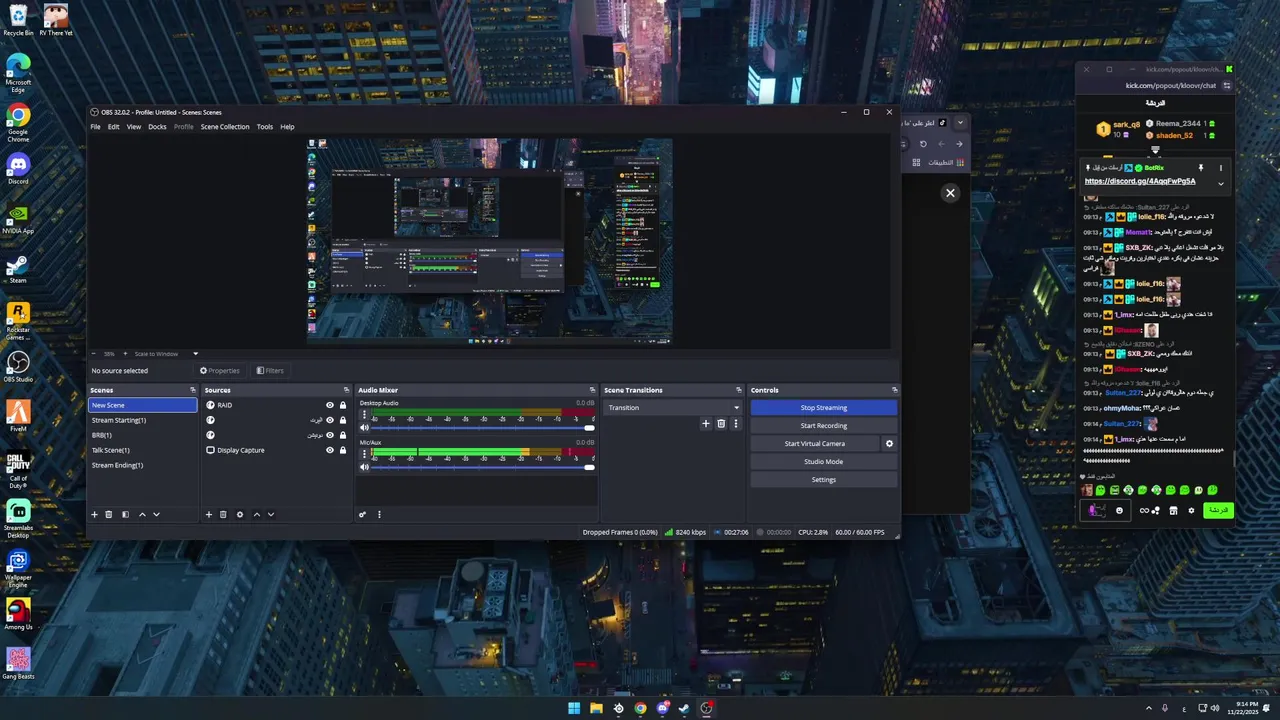This screenshot has width=1280, height=720.
Task: Add a new scene with the plus icon
Action: 95,514
